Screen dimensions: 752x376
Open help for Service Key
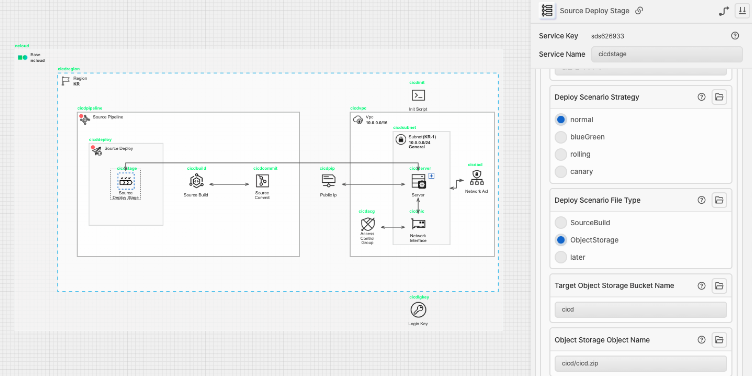(x=735, y=35)
